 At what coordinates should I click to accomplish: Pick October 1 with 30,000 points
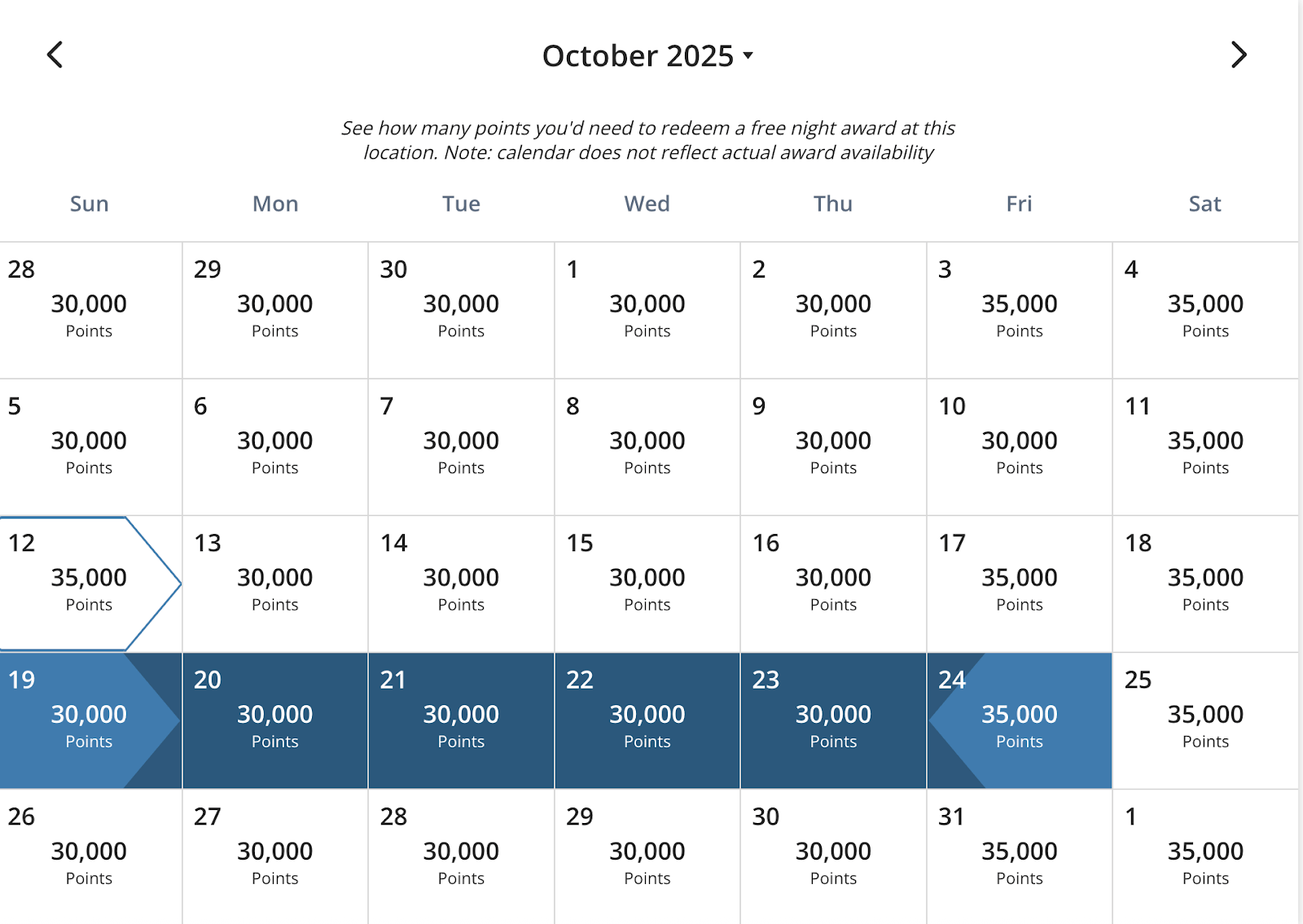(647, 310)
